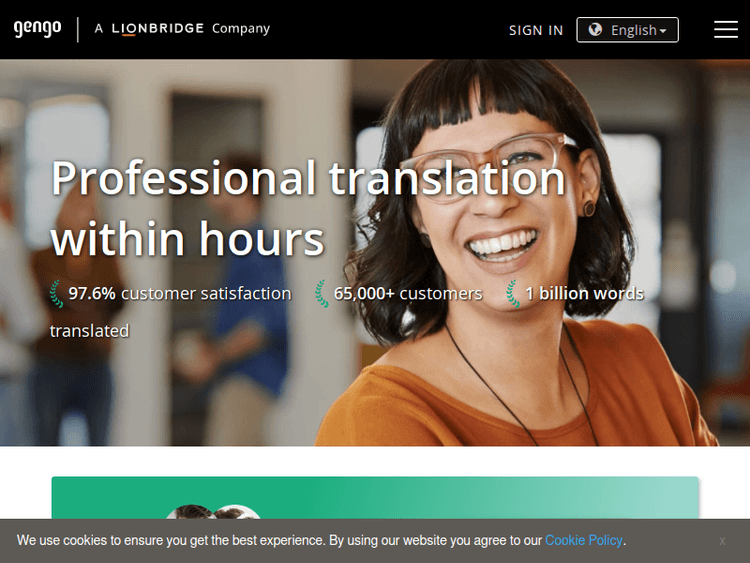This screenshot has width=750, height=563.
Task: Click laurel icon beside customer satisfaction
Action: 56,293
